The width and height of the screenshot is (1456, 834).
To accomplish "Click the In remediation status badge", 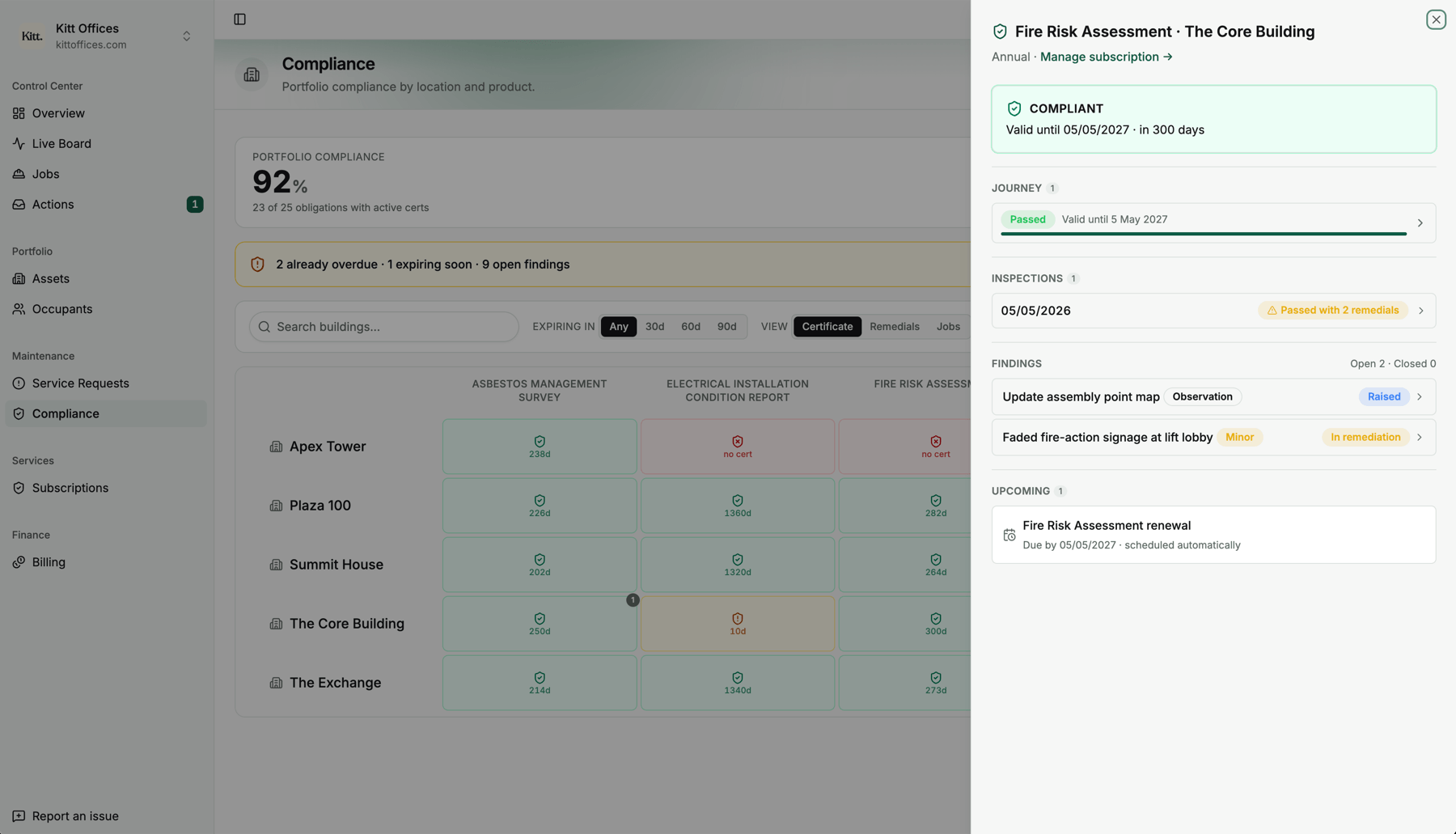I will 1365,438.
